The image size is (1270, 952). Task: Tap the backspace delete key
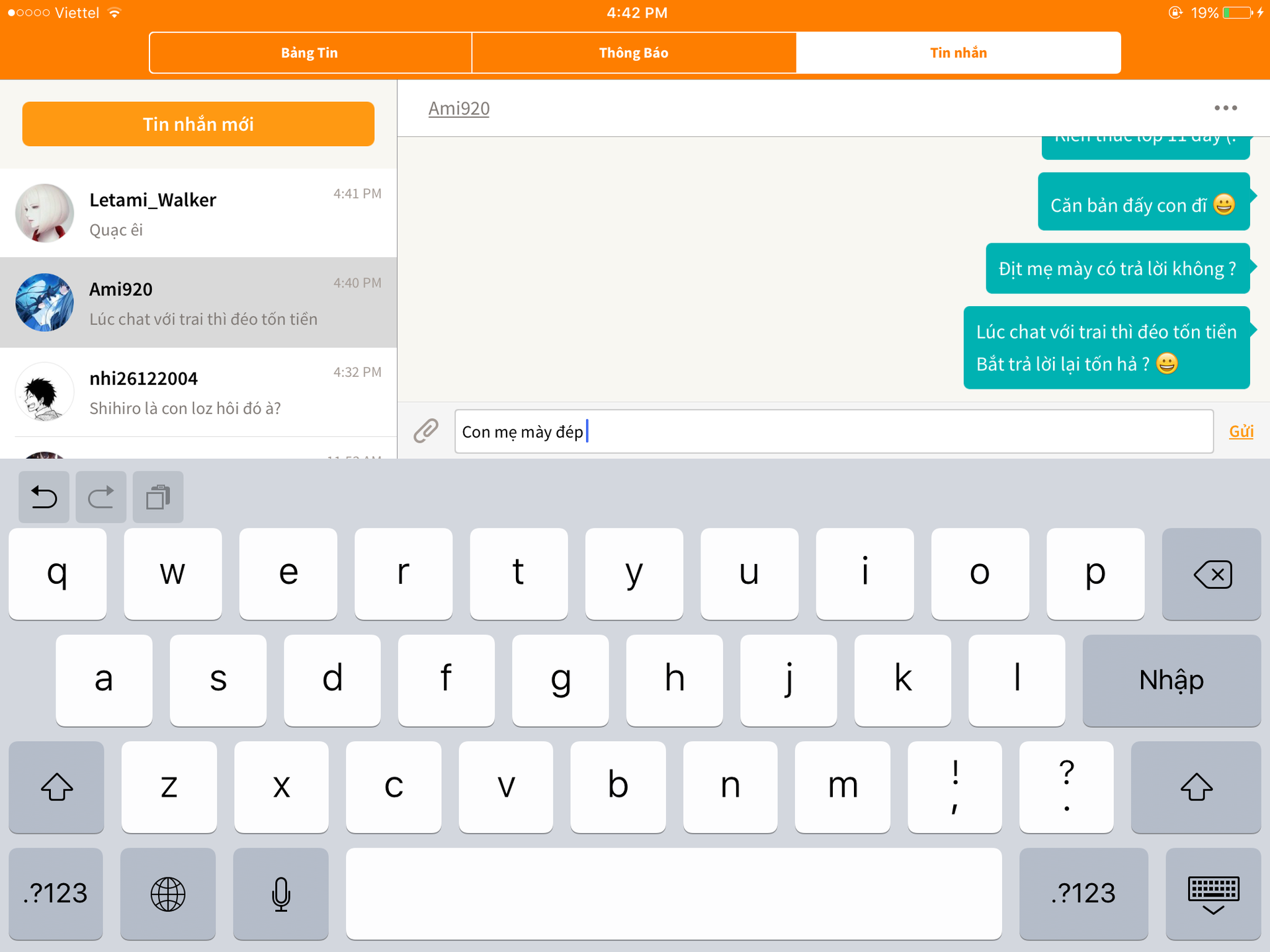[x=1212, y=574]
